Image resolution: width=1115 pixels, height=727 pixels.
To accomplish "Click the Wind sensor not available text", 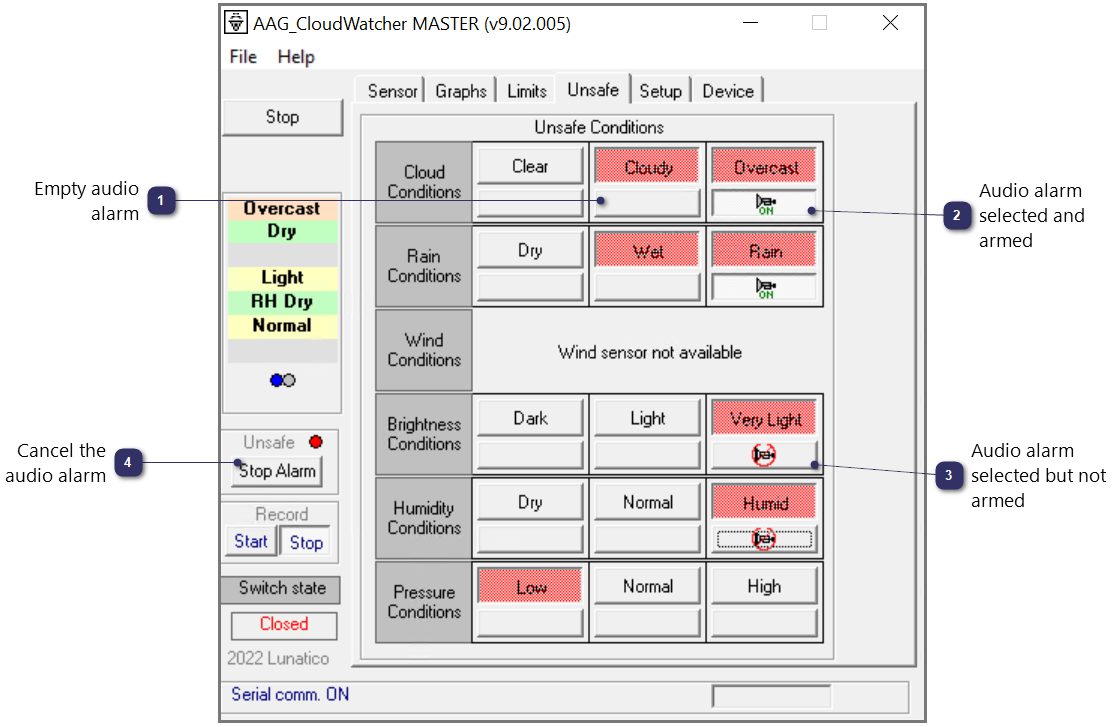I will point(649,352).
